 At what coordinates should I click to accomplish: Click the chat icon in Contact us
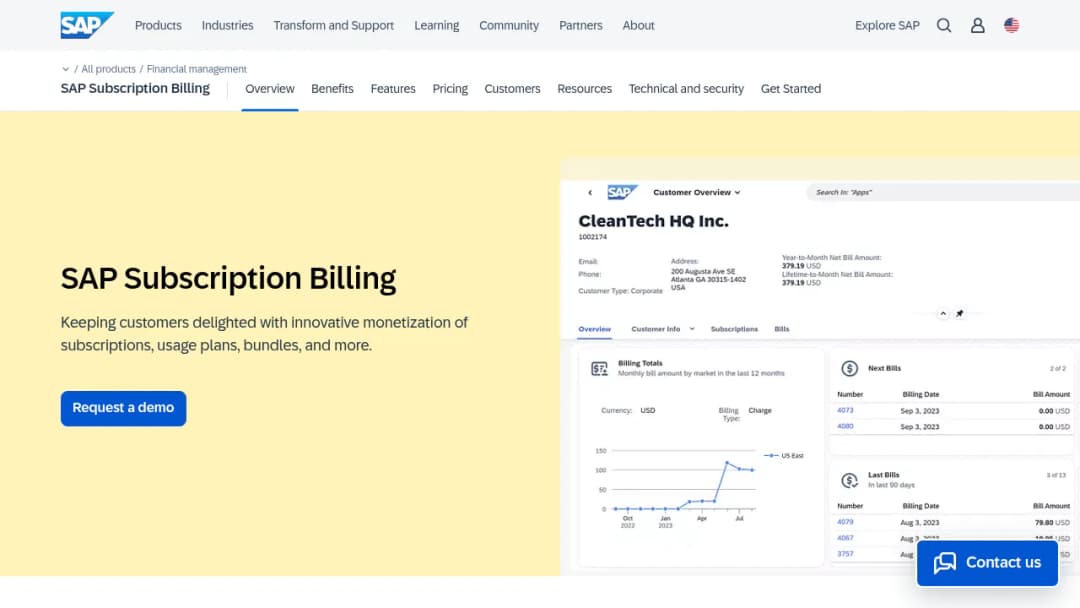944,563
